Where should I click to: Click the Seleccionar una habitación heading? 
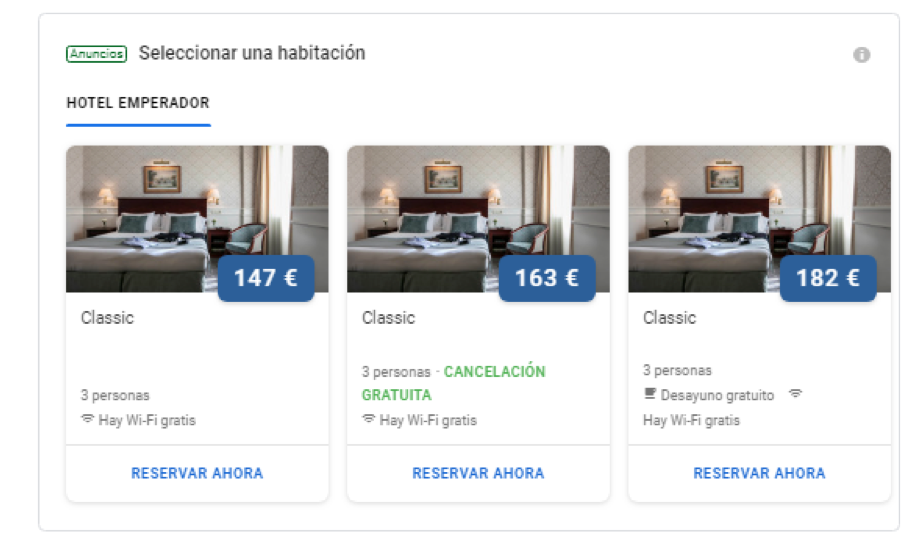[x=252, y=53]
